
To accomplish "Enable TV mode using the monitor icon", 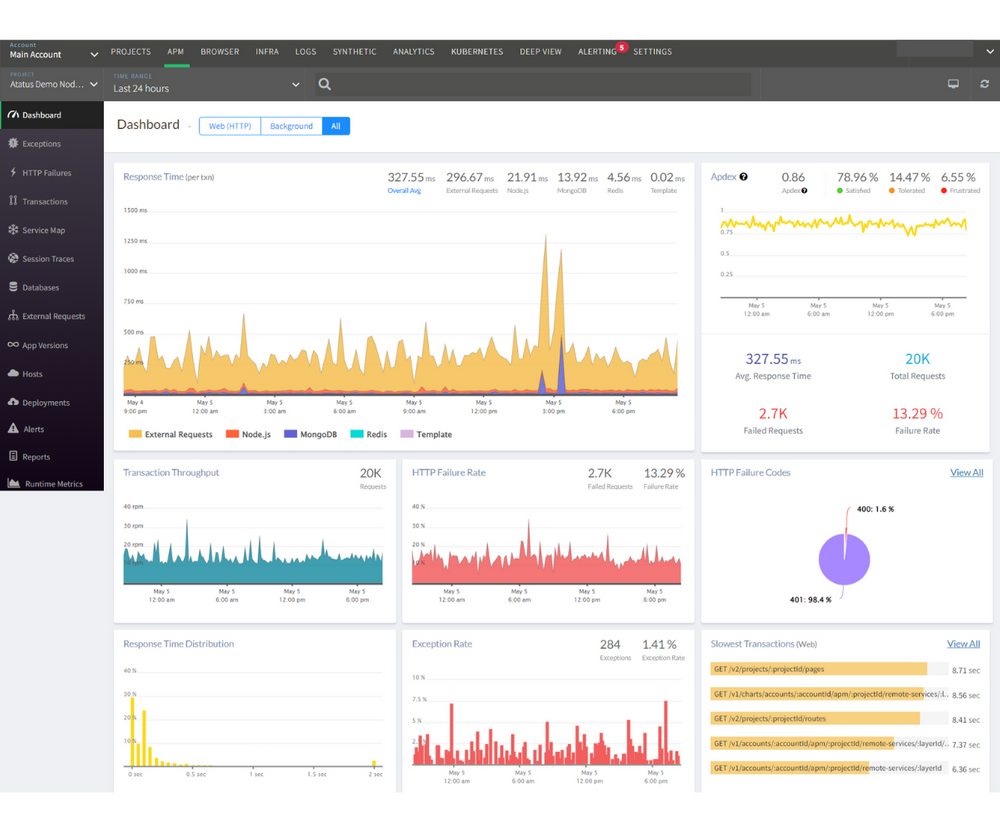I will pos(954,84).
